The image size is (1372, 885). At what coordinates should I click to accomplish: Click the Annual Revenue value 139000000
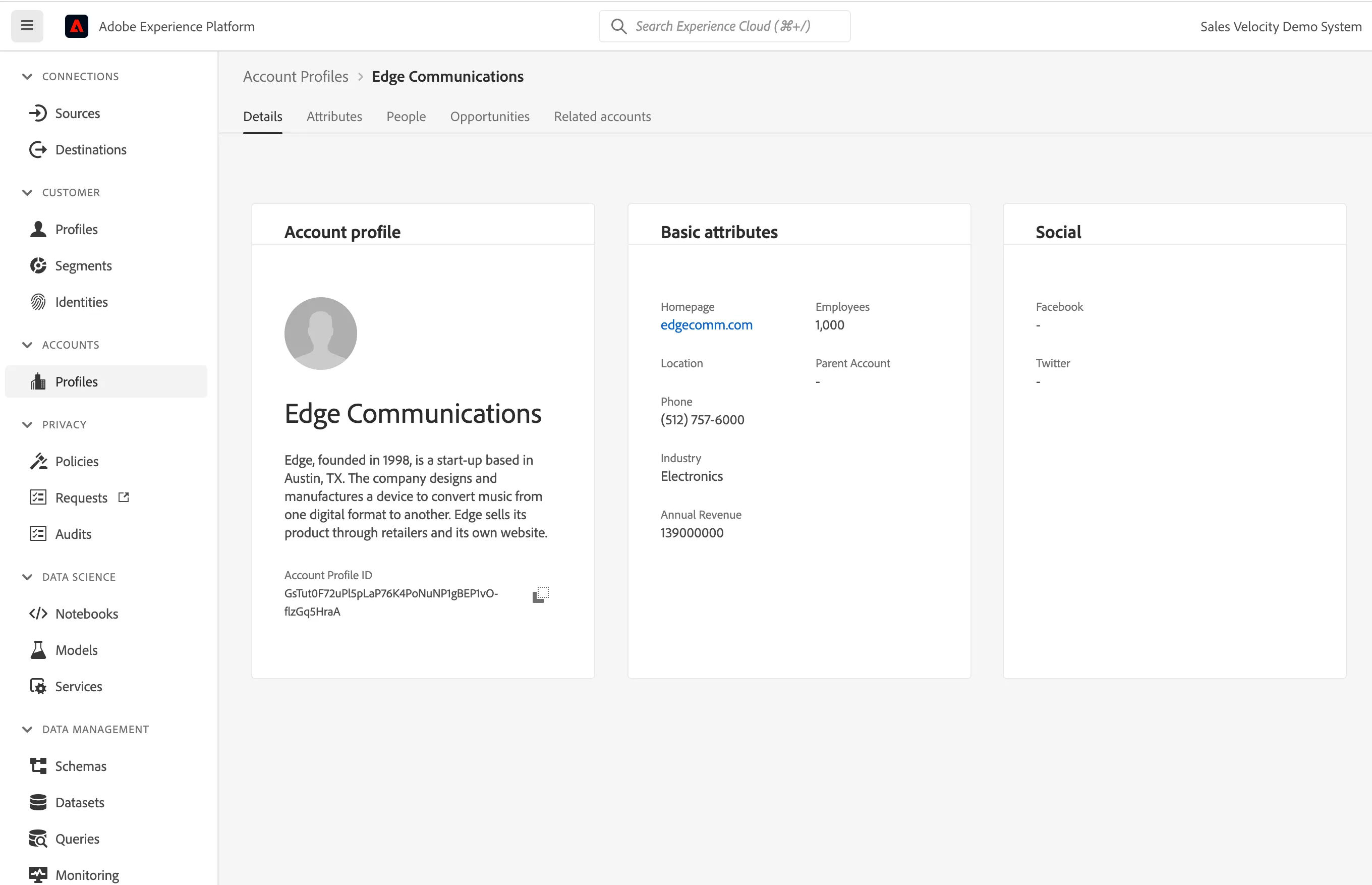tap(692, 533)
